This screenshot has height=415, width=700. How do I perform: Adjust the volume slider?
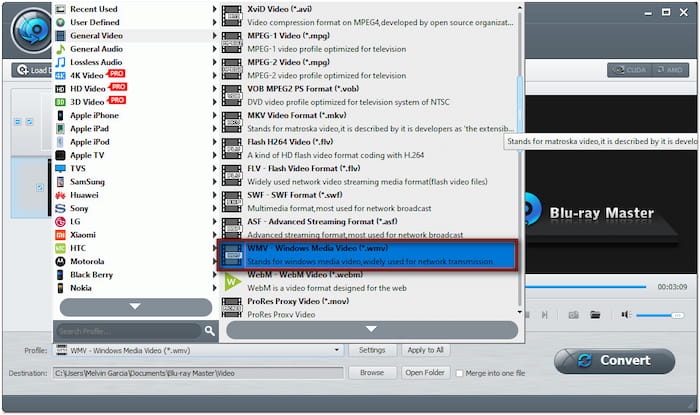tap(655, 314)
